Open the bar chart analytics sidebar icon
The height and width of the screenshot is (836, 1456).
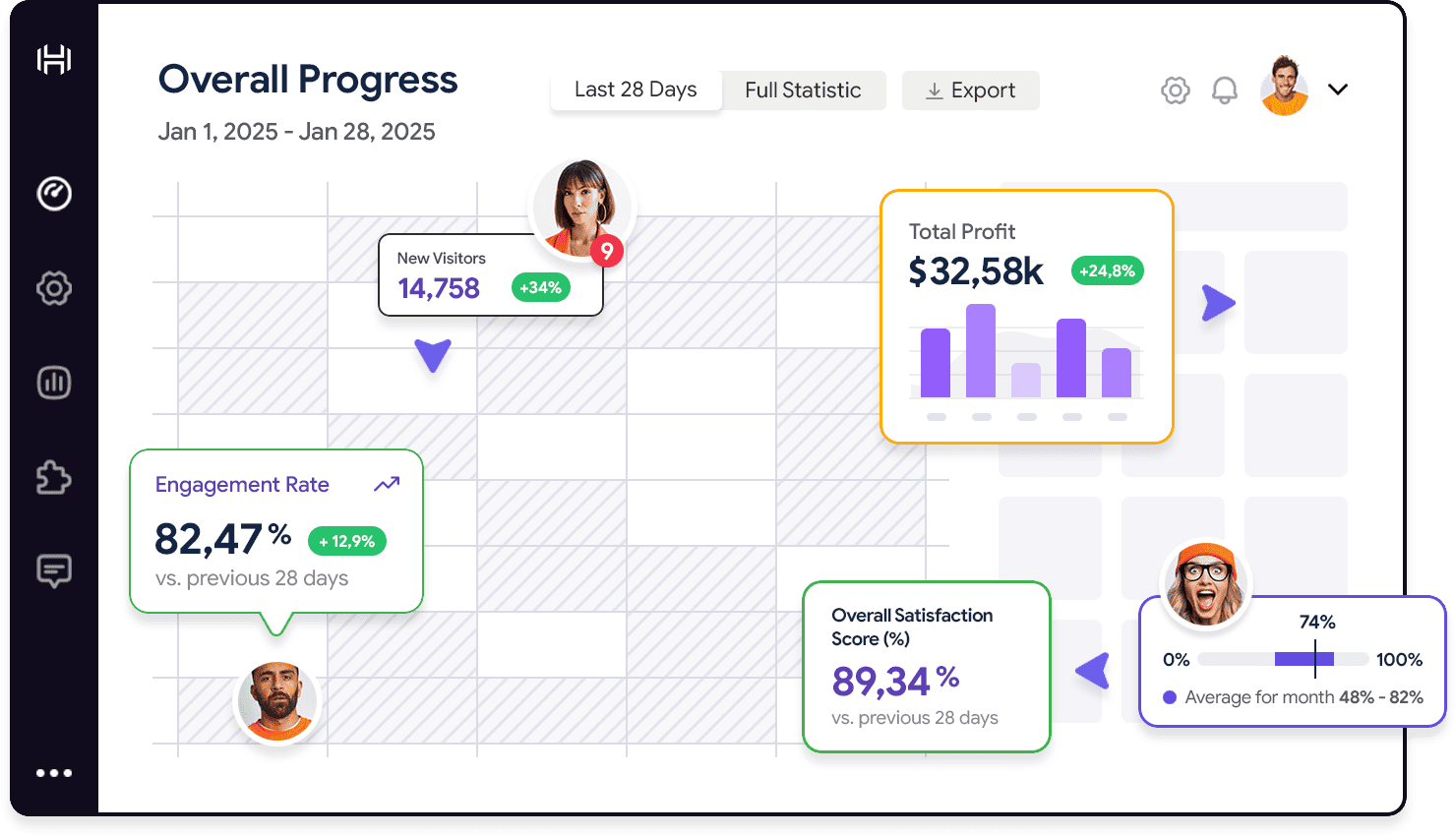pyautogui.click(x=54, y=383)
